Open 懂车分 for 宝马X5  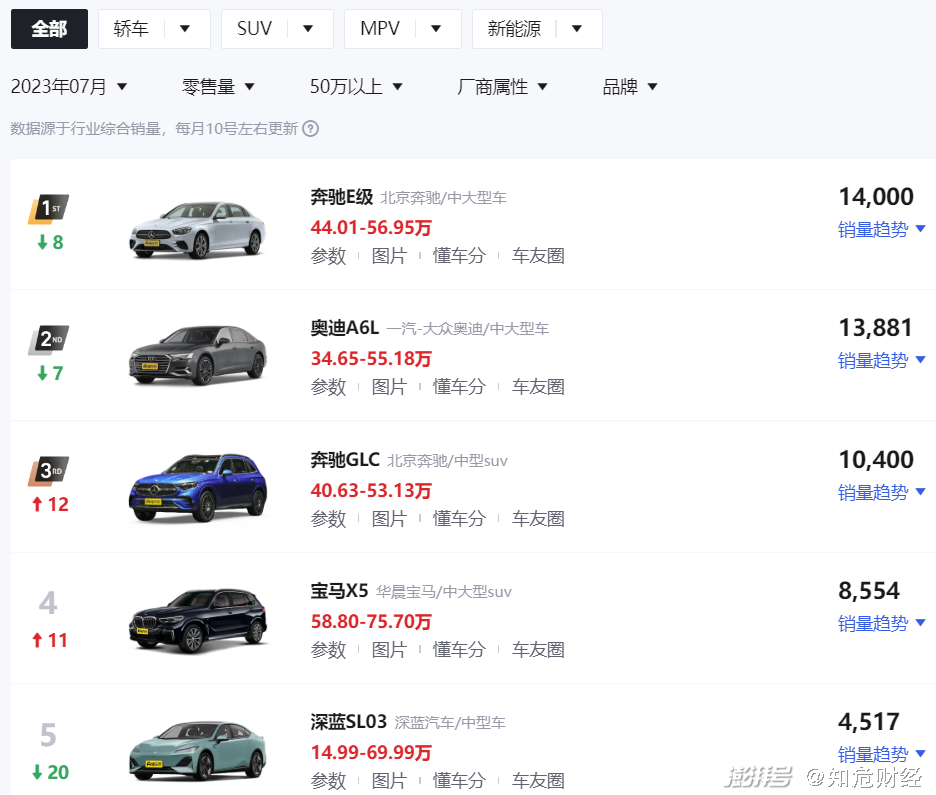pos(459,649)
